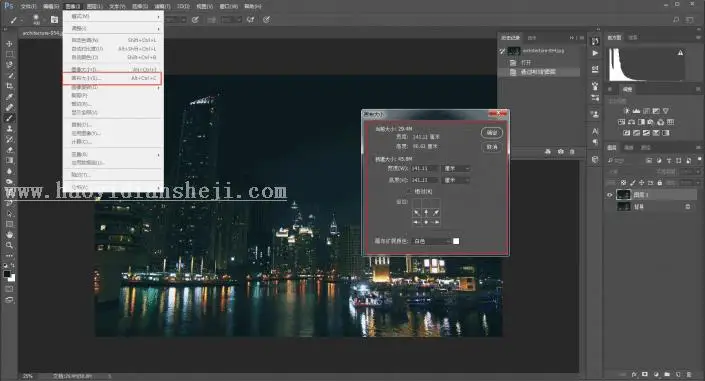Open the width unit dropdown

456,169
